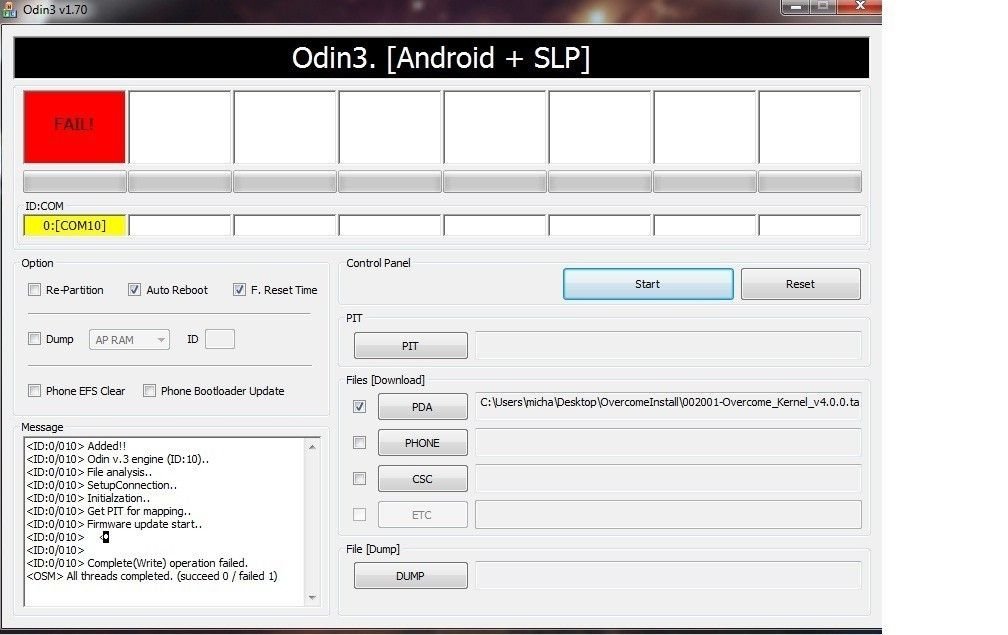Uncheck the PDA file checkbox

click(359, 407)
